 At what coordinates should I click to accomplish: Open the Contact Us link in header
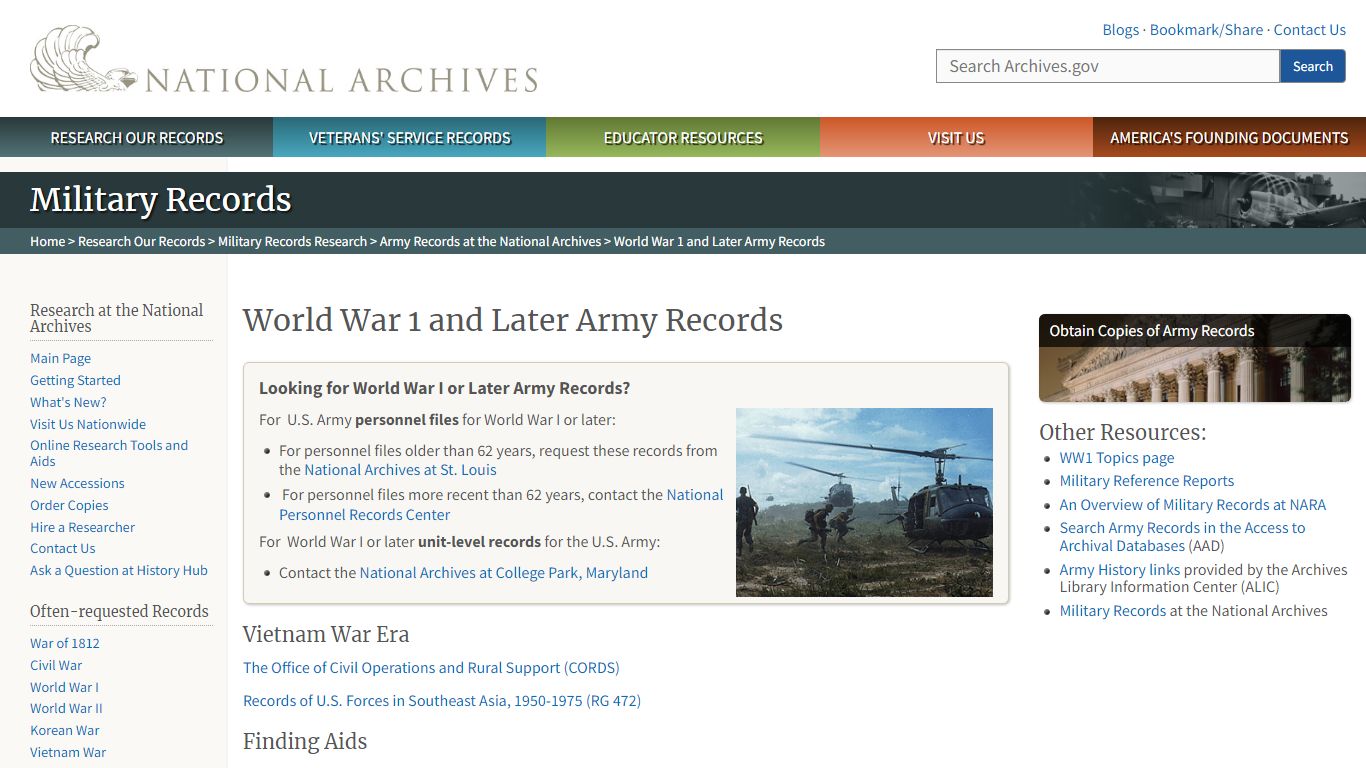pos(1309,30)
